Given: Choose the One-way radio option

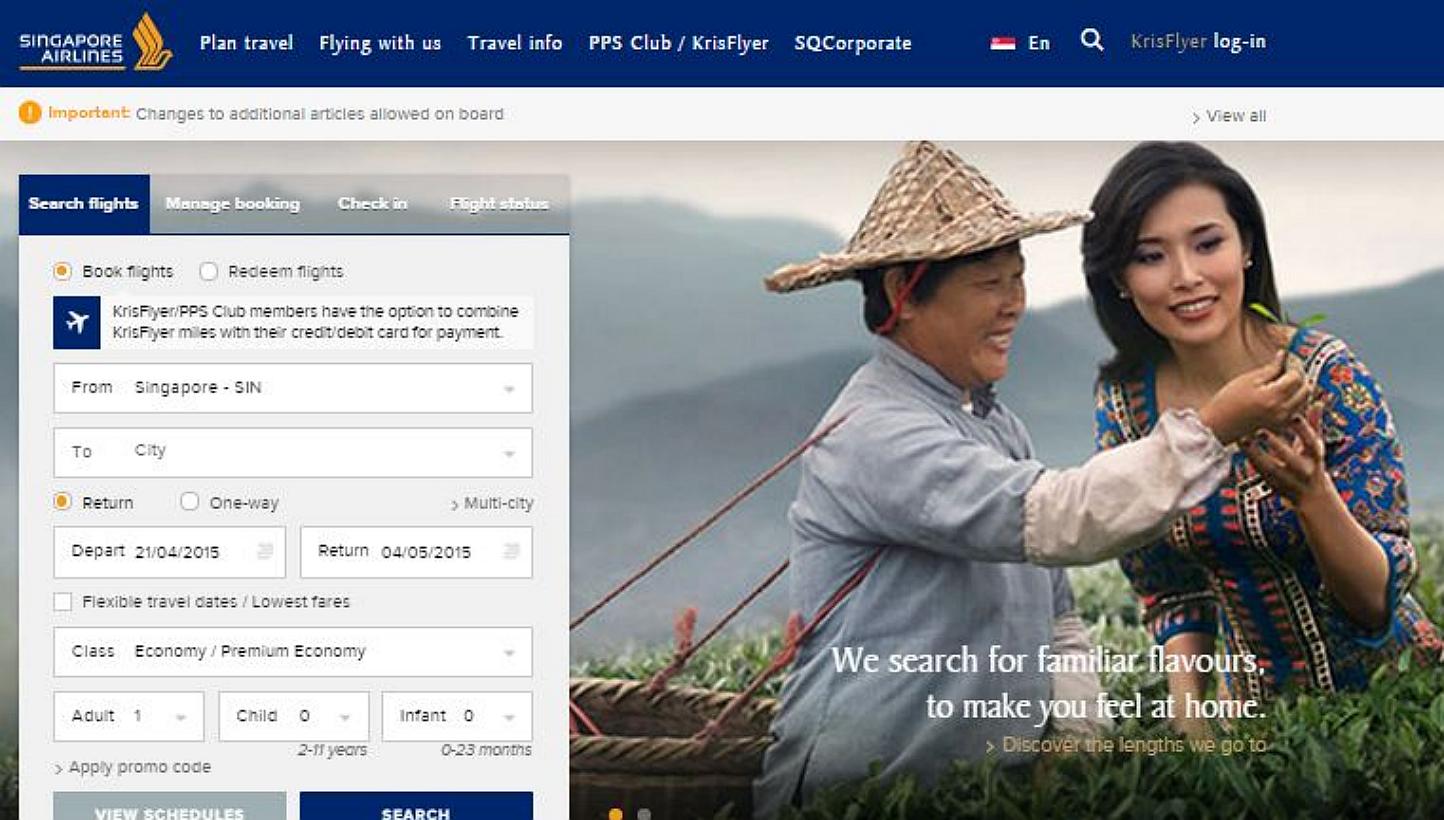Looking at the screenshot, I should click(x=189, y=502).
